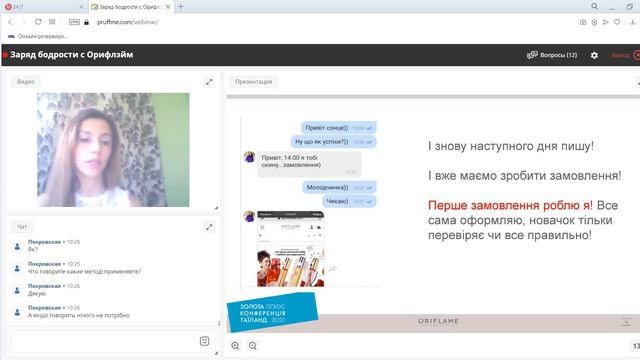Screen dimensions: 640x360
Task: Select the Видео panel label
Action: pyautogui.click(x=26, y=82)
